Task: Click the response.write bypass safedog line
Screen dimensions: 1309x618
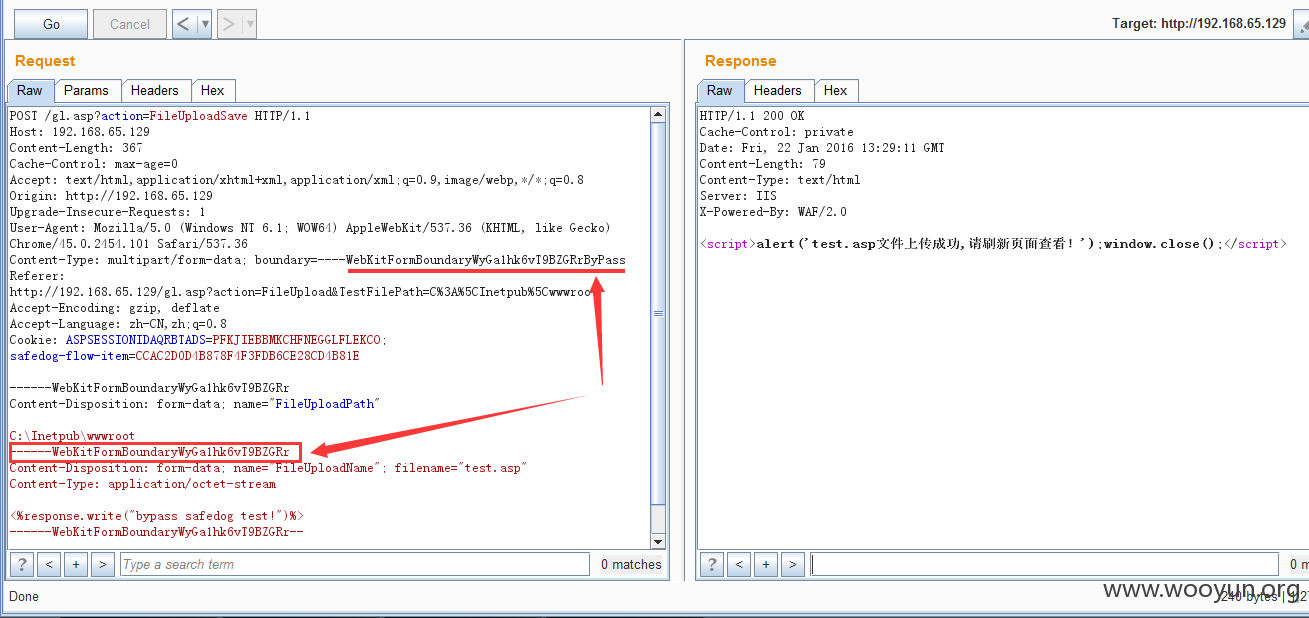Action: coord(156,516)
